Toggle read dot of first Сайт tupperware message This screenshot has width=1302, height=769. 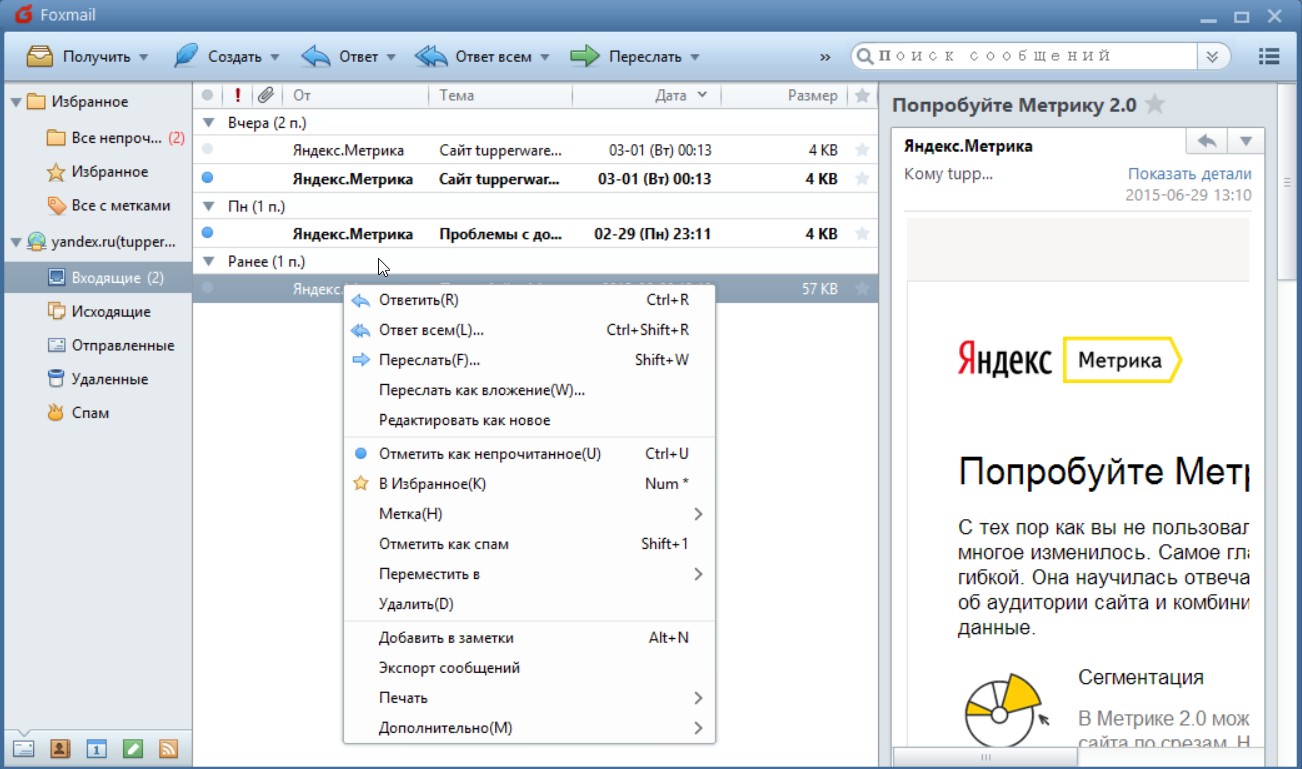[x=207, y=149]
